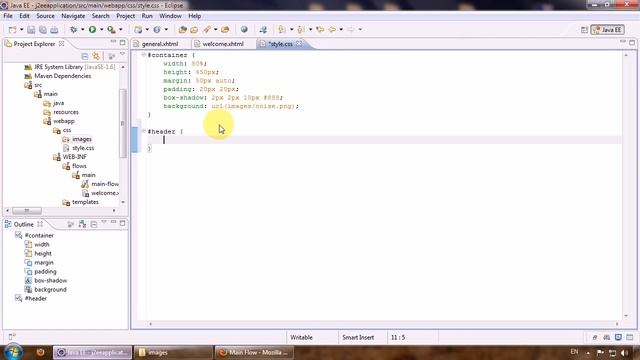The image size is (640, 360).
Task: Click Project Explorer horizontal scrollbar thumb
Action: click(x=27, y=211)
